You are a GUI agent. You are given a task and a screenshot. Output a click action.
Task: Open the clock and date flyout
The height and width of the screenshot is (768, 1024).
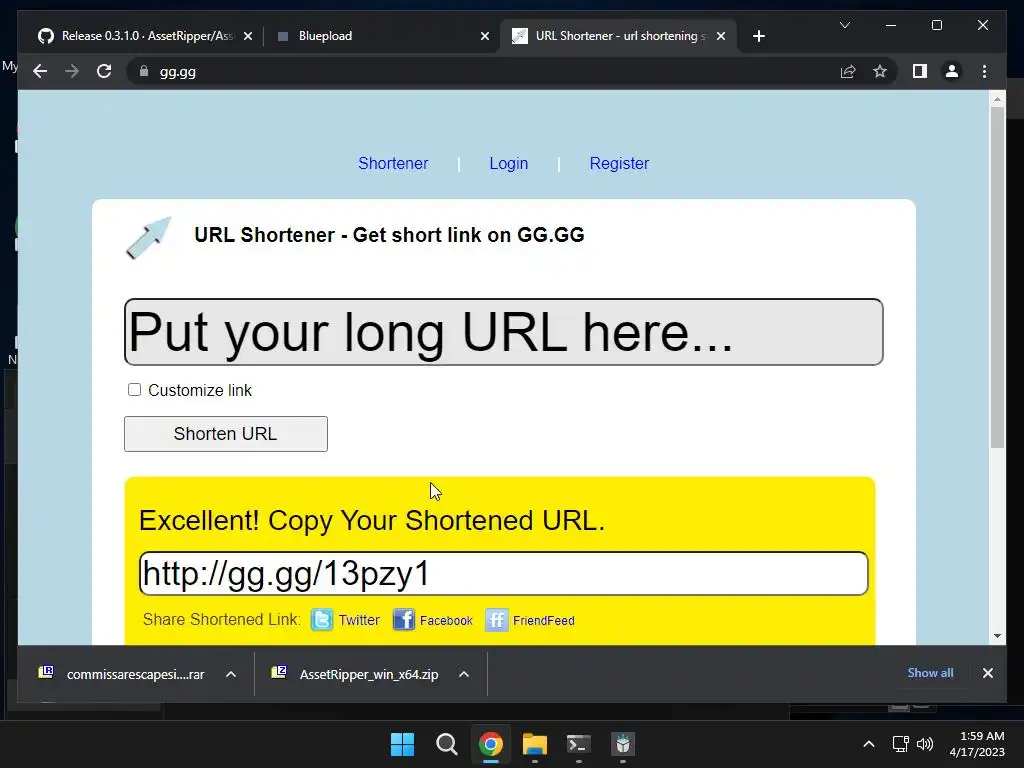click(x=978, y=744)
